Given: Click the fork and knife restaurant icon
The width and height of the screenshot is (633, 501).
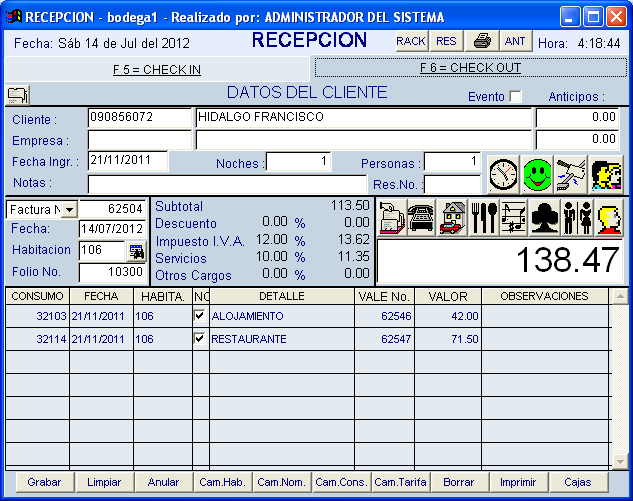Looking at the screenshot, I should coord(484,217).
